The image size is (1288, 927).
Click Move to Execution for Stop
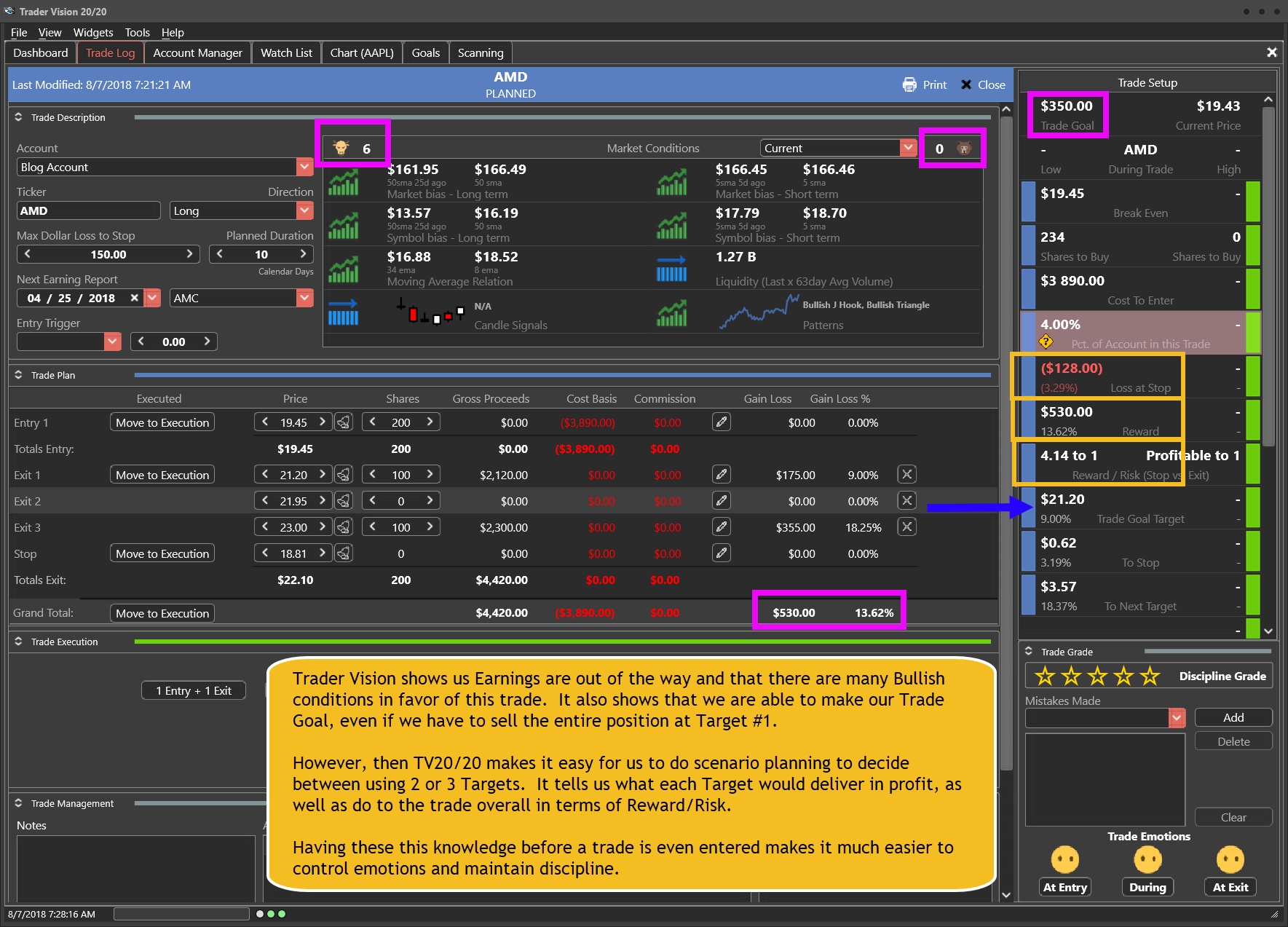(162, 553)
